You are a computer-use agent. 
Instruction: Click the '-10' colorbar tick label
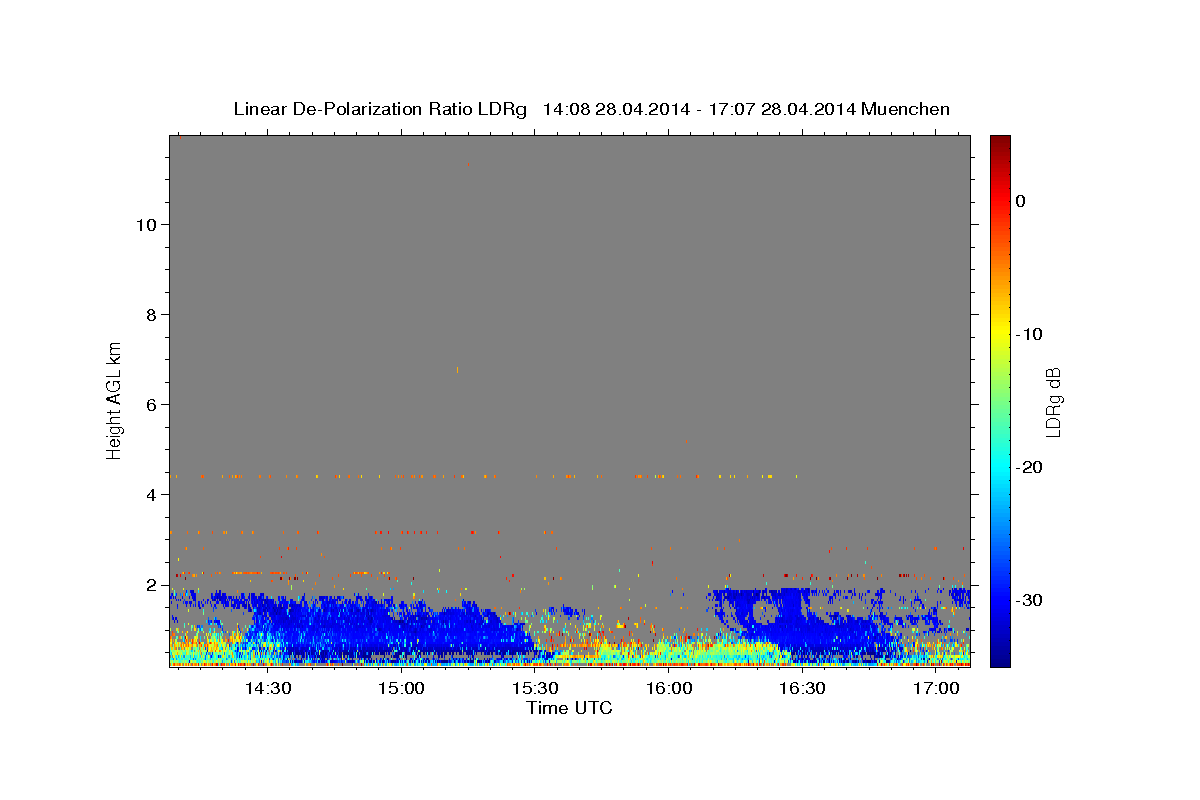pyautogui.click(x=1029, y=334)
